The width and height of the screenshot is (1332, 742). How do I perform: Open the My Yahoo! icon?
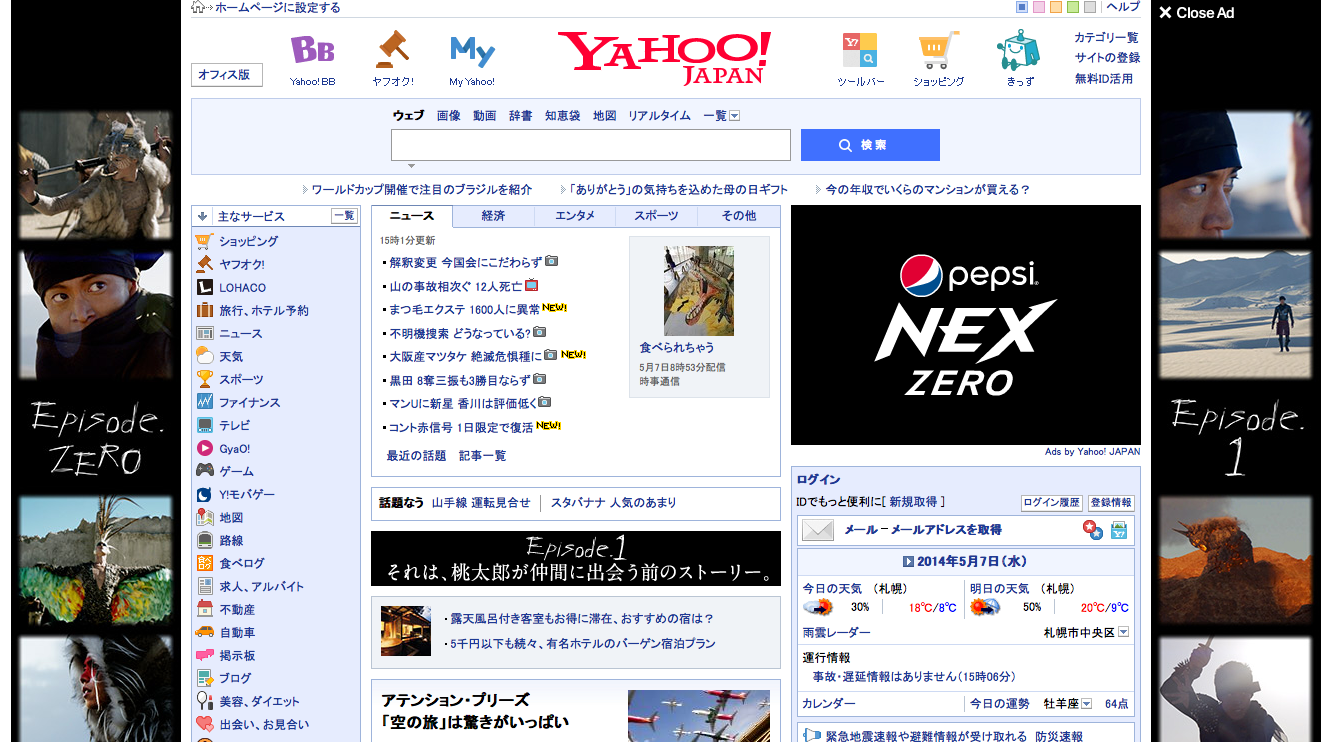pyautogui.click(x=472, y=50)
